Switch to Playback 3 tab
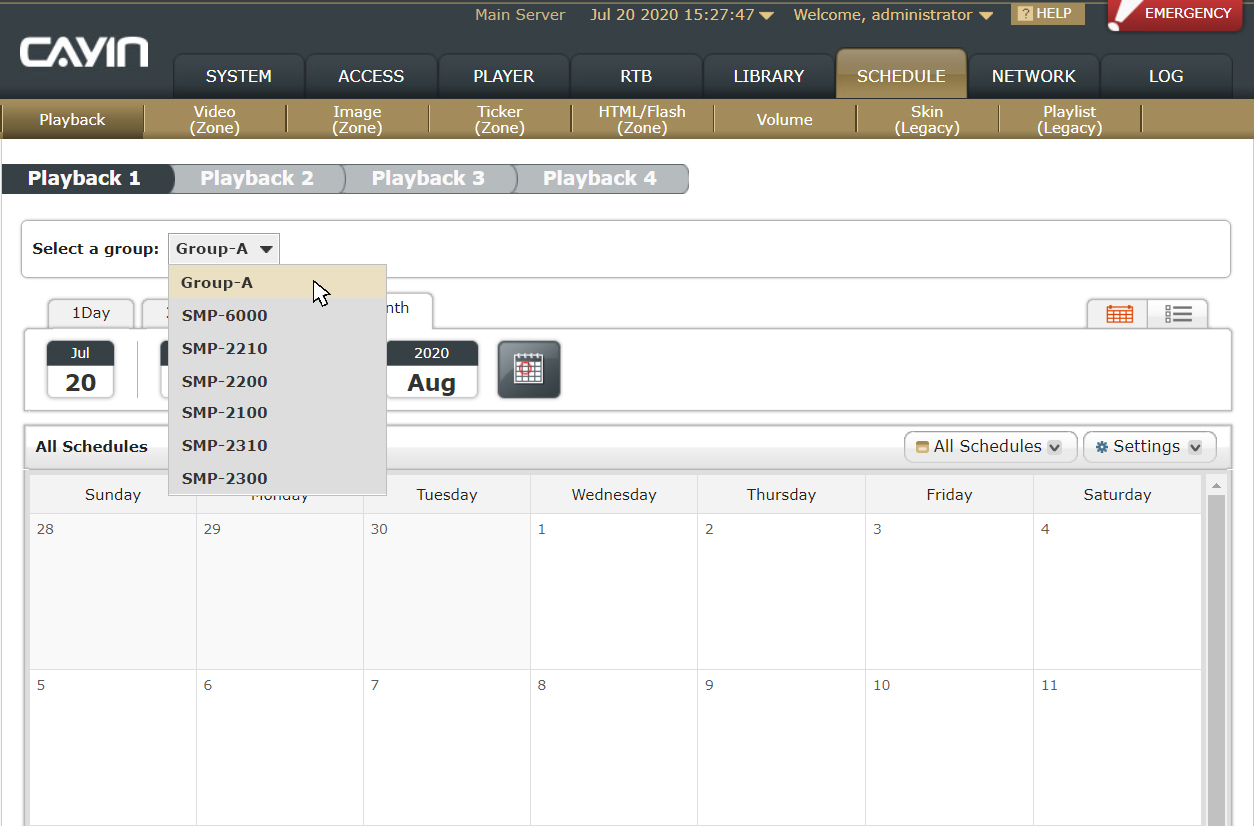1254x826 pixels. point(428,179)
